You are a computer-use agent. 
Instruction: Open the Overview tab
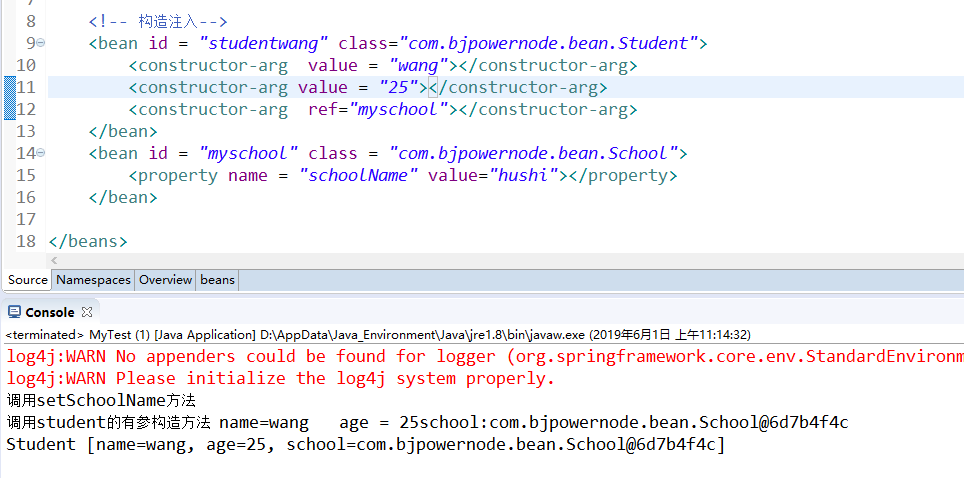pyautogui.click(x=165, y=280)
